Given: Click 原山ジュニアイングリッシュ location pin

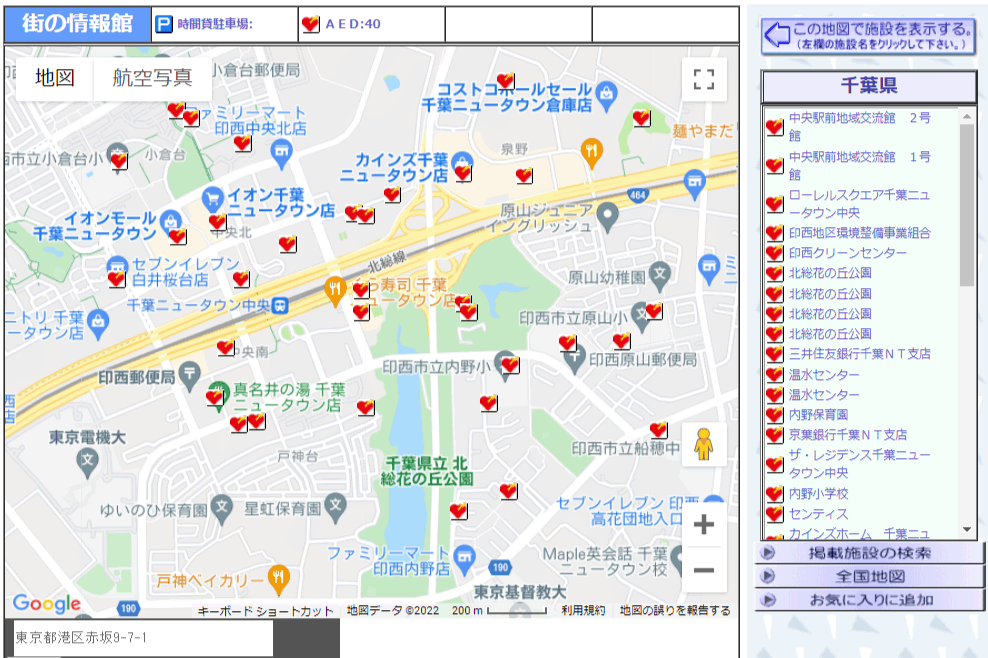Looking at the screenshot, I should click(607, 217).
